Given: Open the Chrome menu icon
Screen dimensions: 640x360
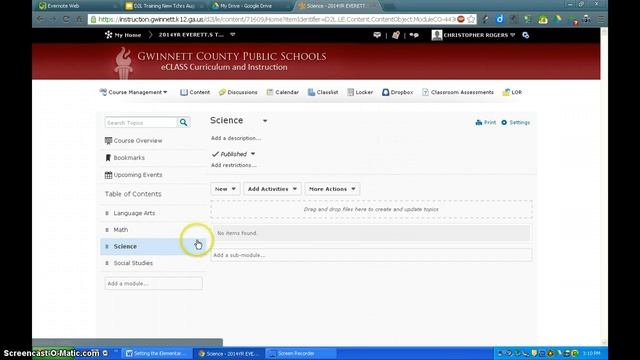Looking at the screenshot, I should (601, 19).
